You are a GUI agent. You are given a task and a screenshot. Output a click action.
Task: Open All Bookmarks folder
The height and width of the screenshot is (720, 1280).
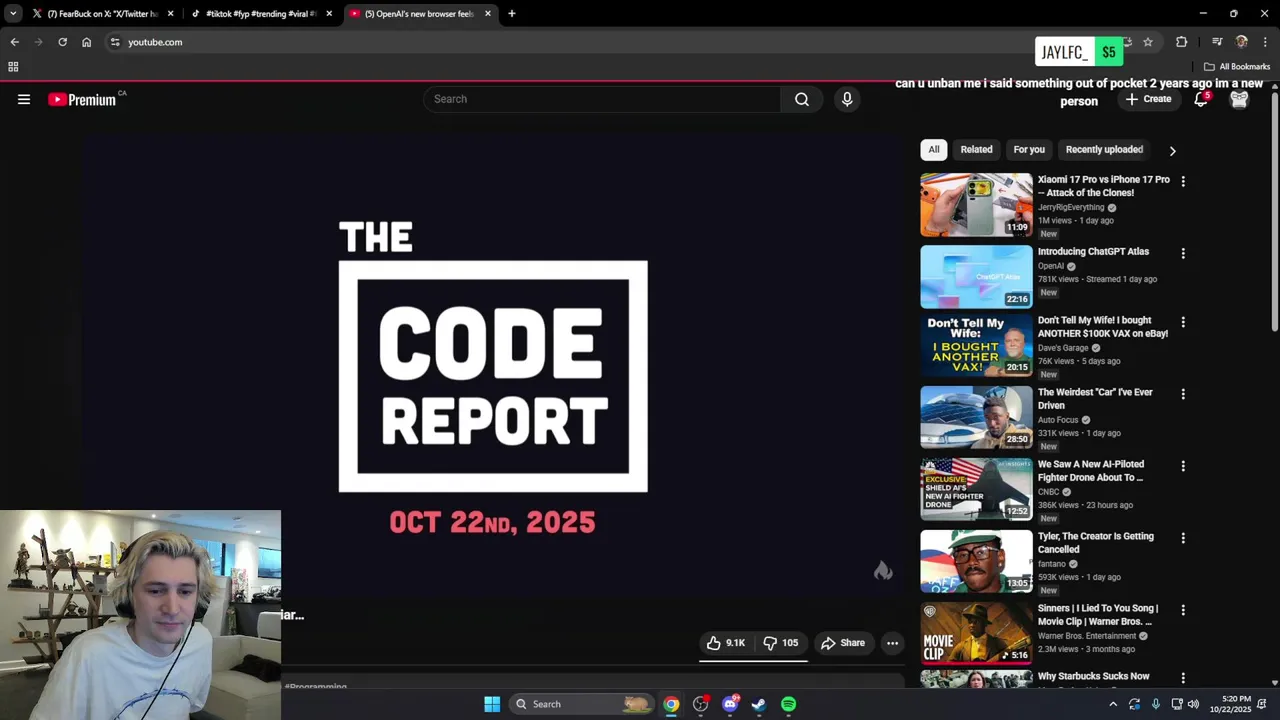[1236, 67]
